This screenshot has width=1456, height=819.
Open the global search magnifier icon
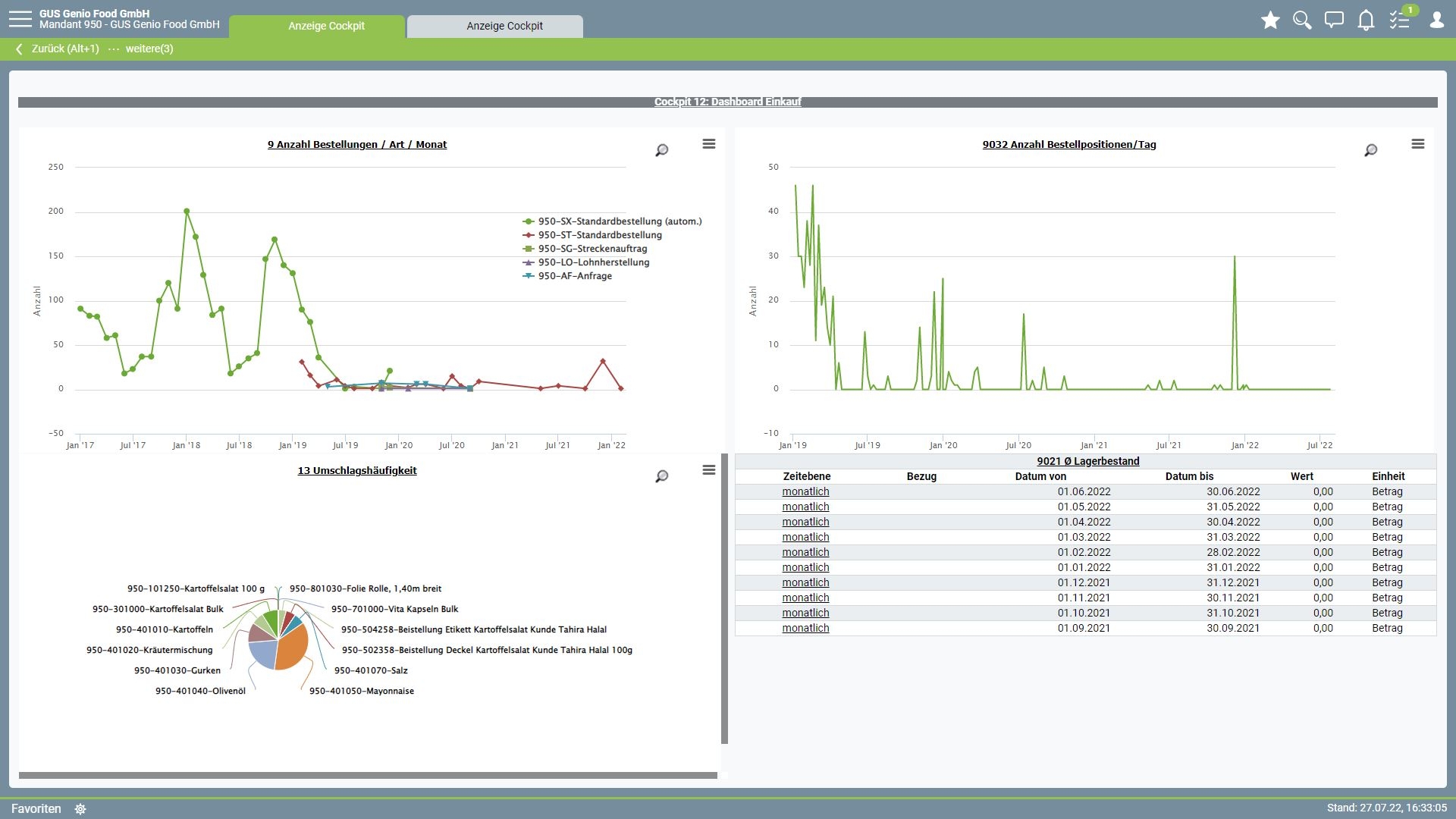(x=1302, y=20)
